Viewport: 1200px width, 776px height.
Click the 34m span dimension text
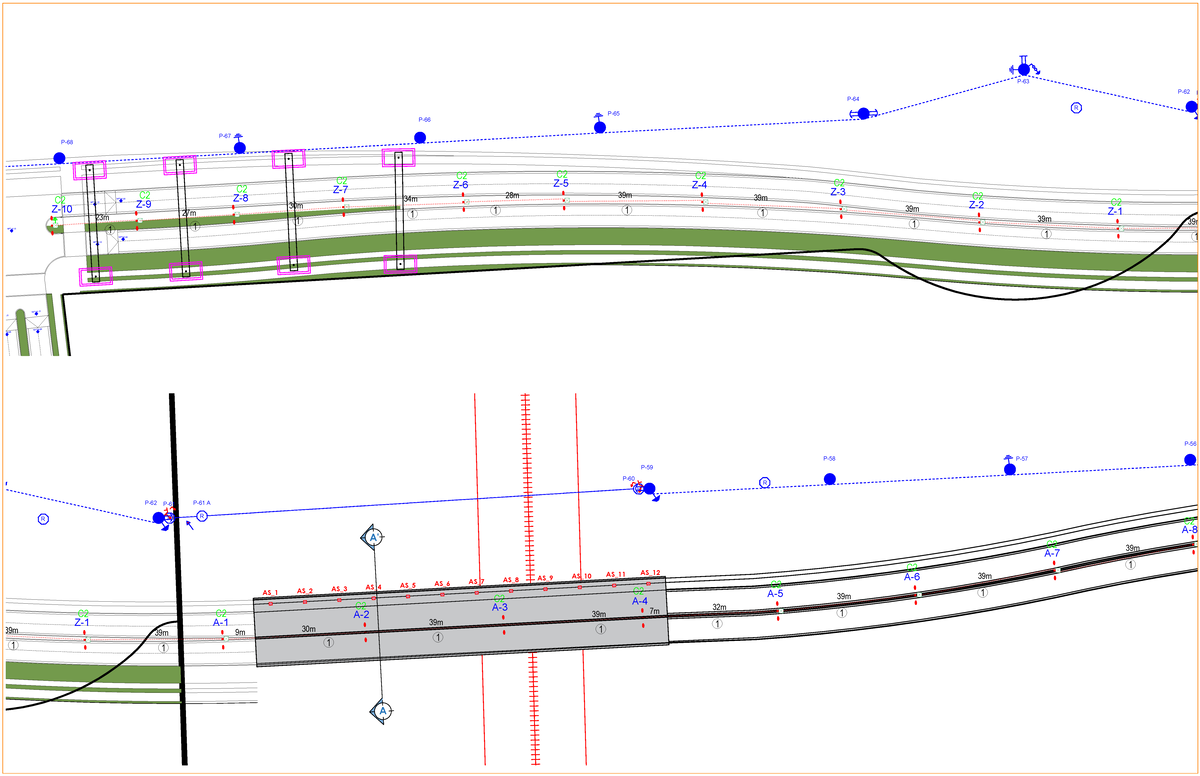(410, 200)
